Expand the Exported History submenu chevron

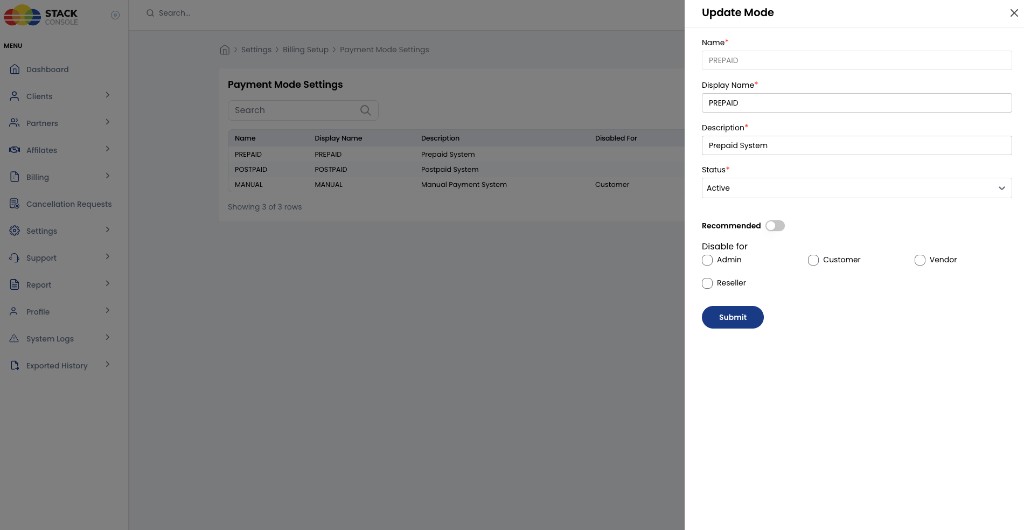[x=108, y=364]
